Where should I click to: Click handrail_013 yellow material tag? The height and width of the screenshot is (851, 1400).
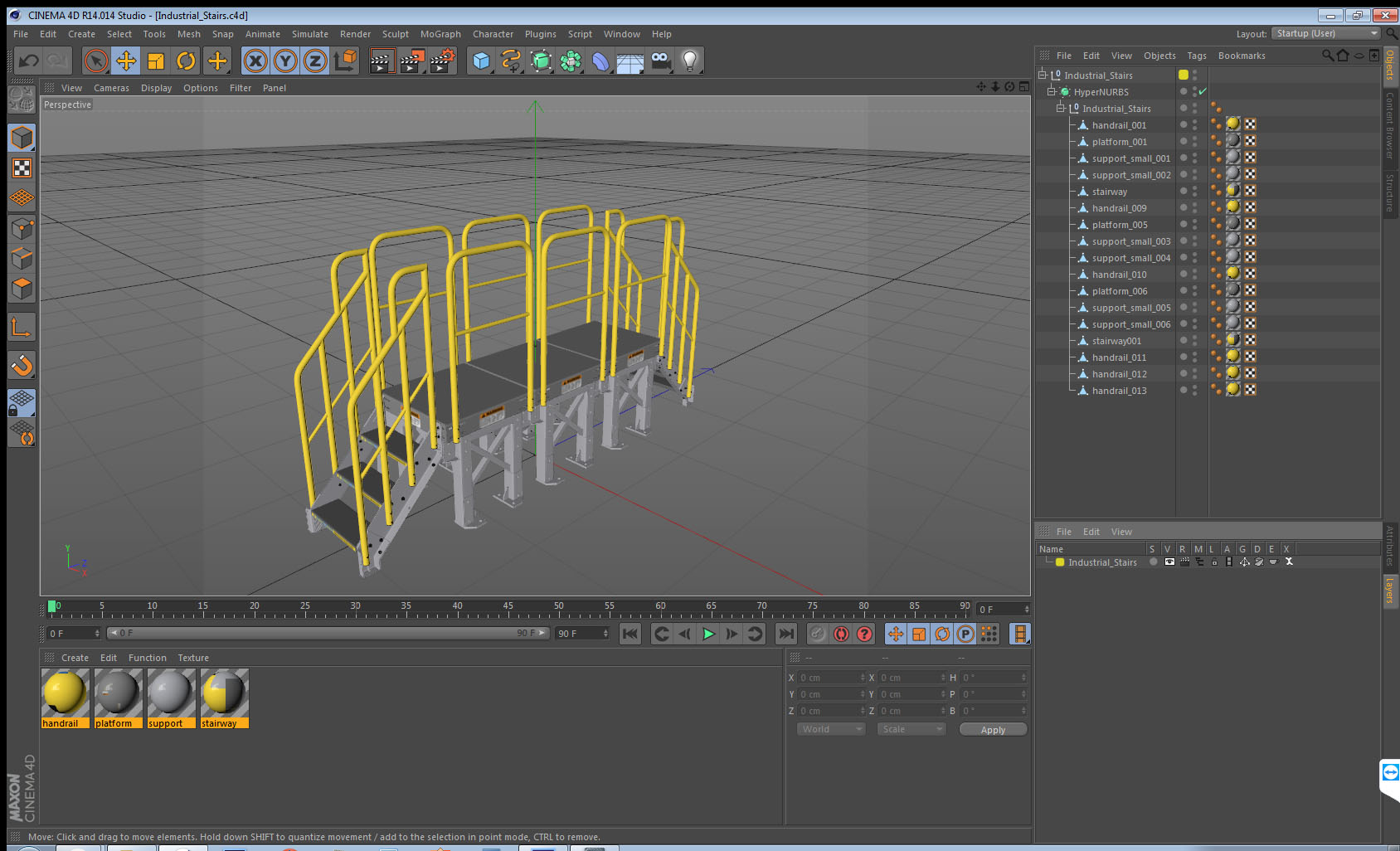pyautogui.click(x=1233, y=389)
